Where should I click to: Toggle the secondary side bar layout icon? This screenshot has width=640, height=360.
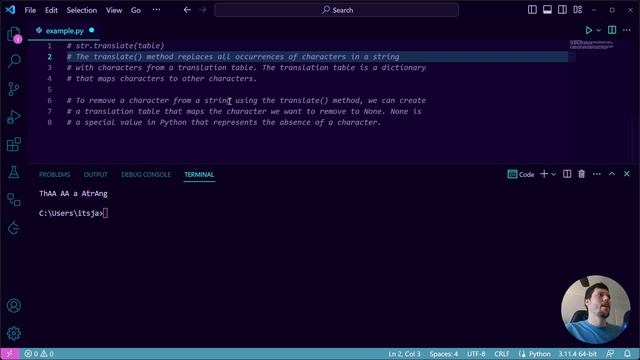point(562,10)
